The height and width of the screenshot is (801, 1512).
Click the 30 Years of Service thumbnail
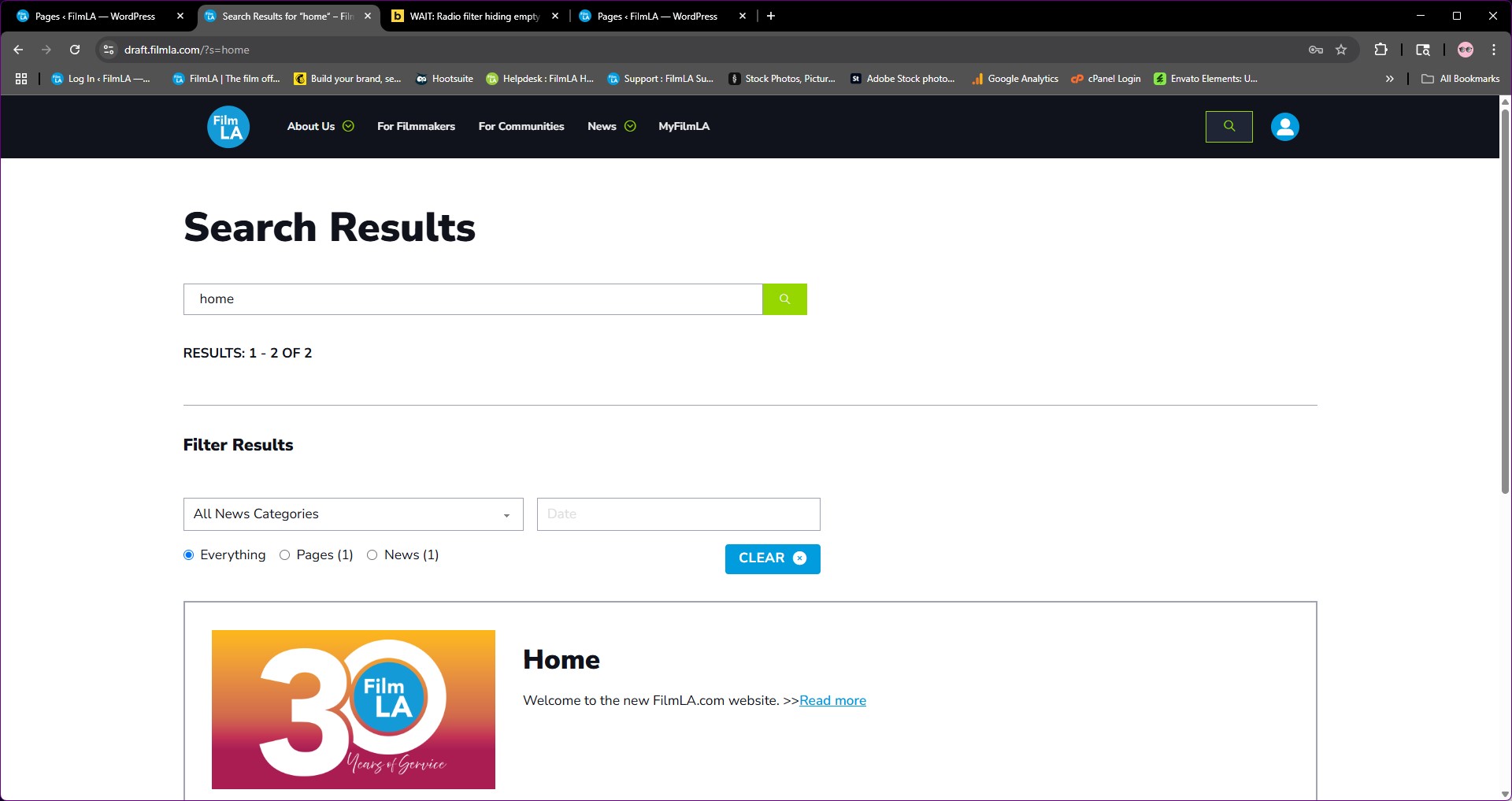pos(353,709)
